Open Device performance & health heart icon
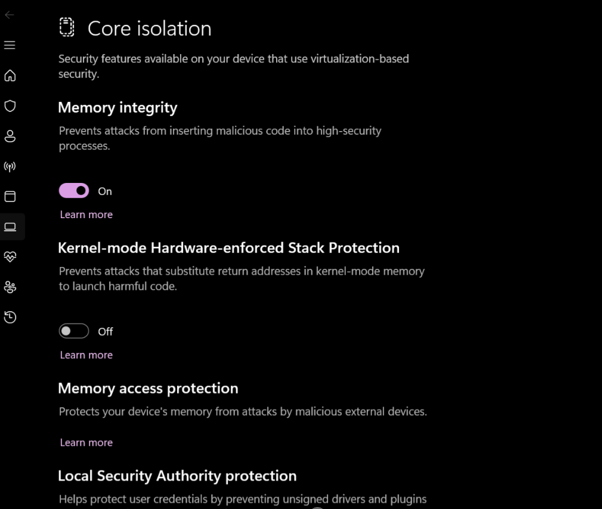This screenshot has height=509, width=602. pos(10,257)
